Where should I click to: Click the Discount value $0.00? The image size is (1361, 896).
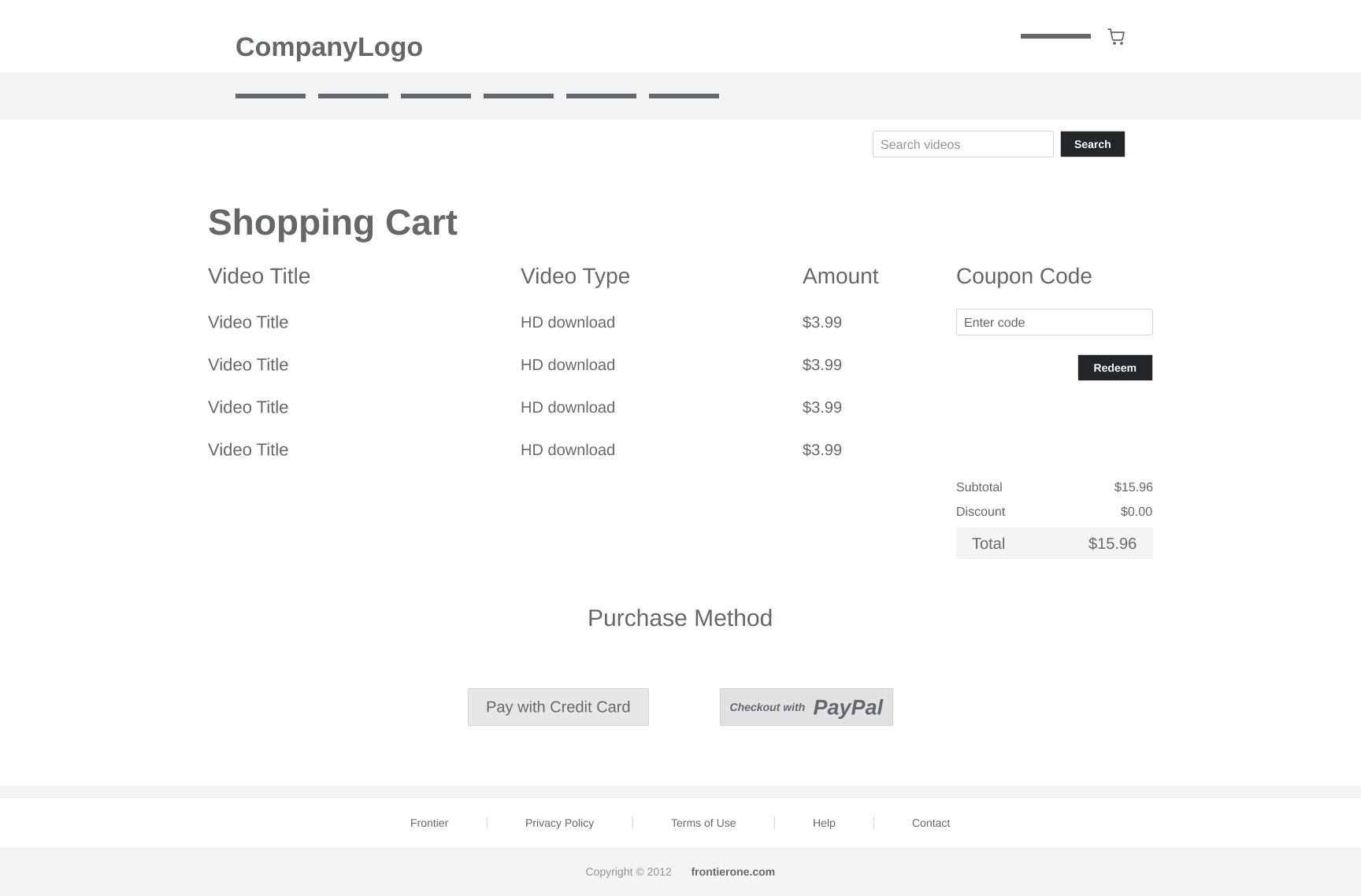pyautogui.click(x=1137, y=512)
